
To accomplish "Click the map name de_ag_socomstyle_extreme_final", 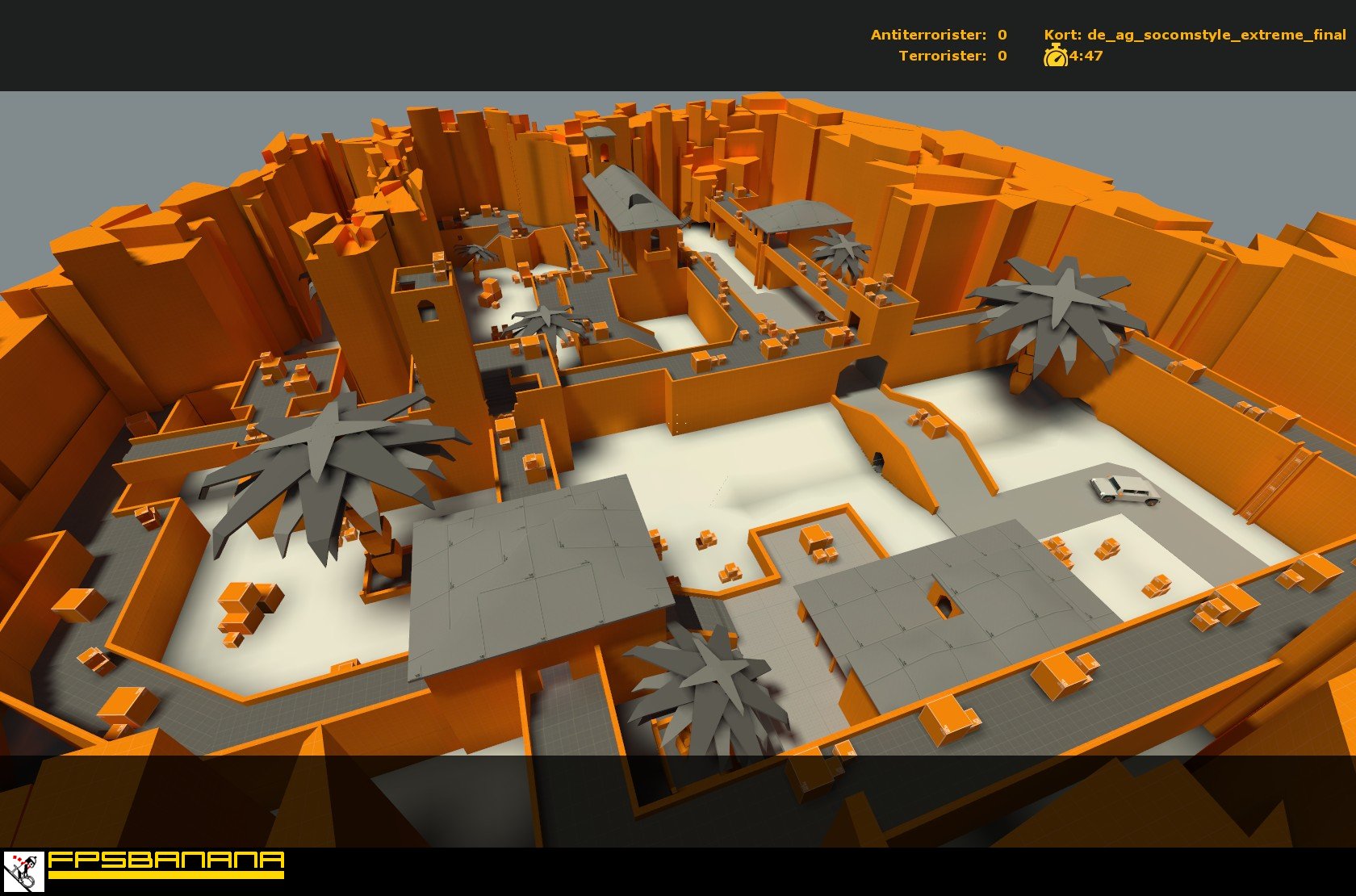I will (1195, 35).
